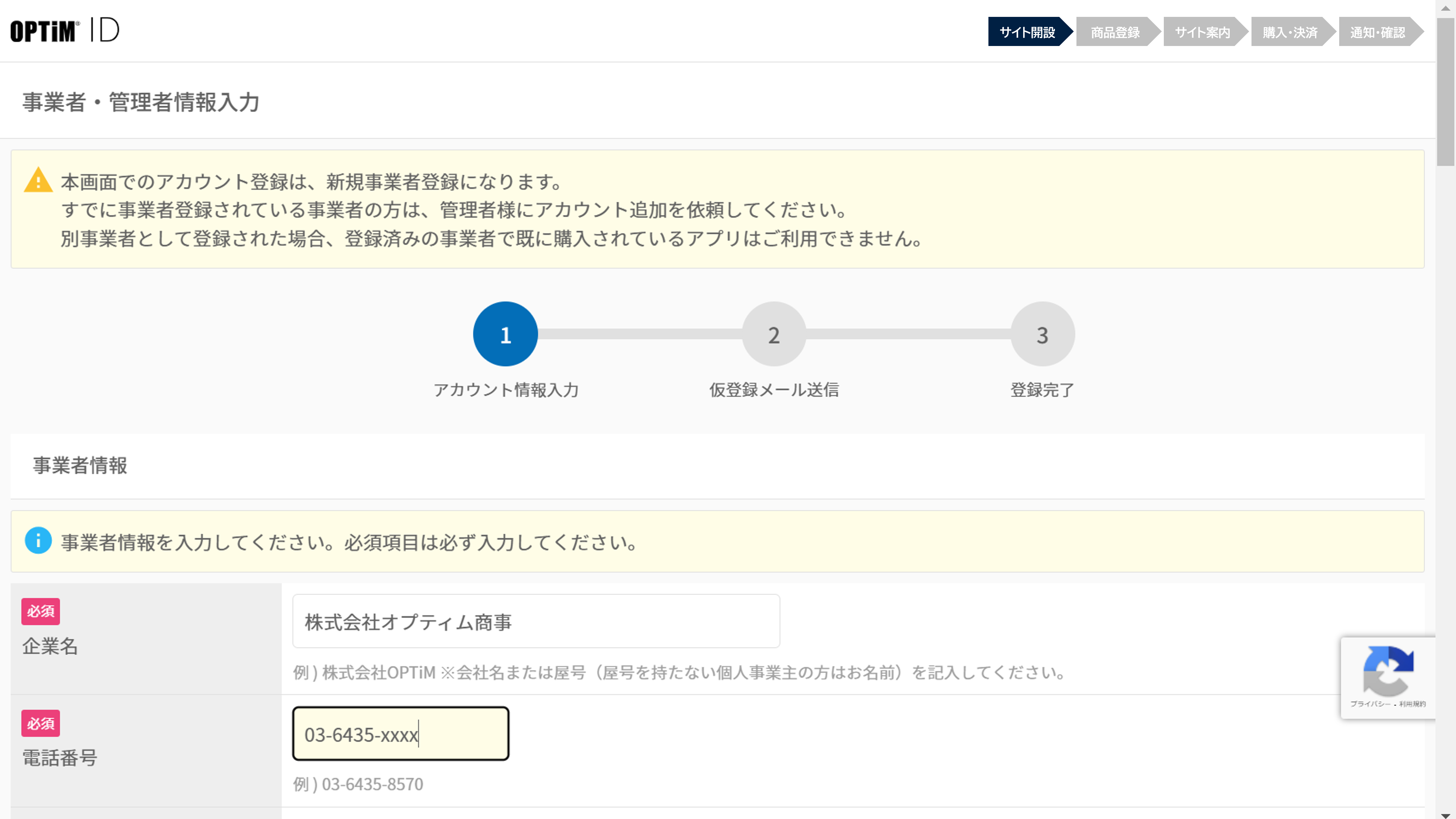Click step 3 circle 登録完了
The height and width of the screenshot is (819, 1456).
[1042, 334]
